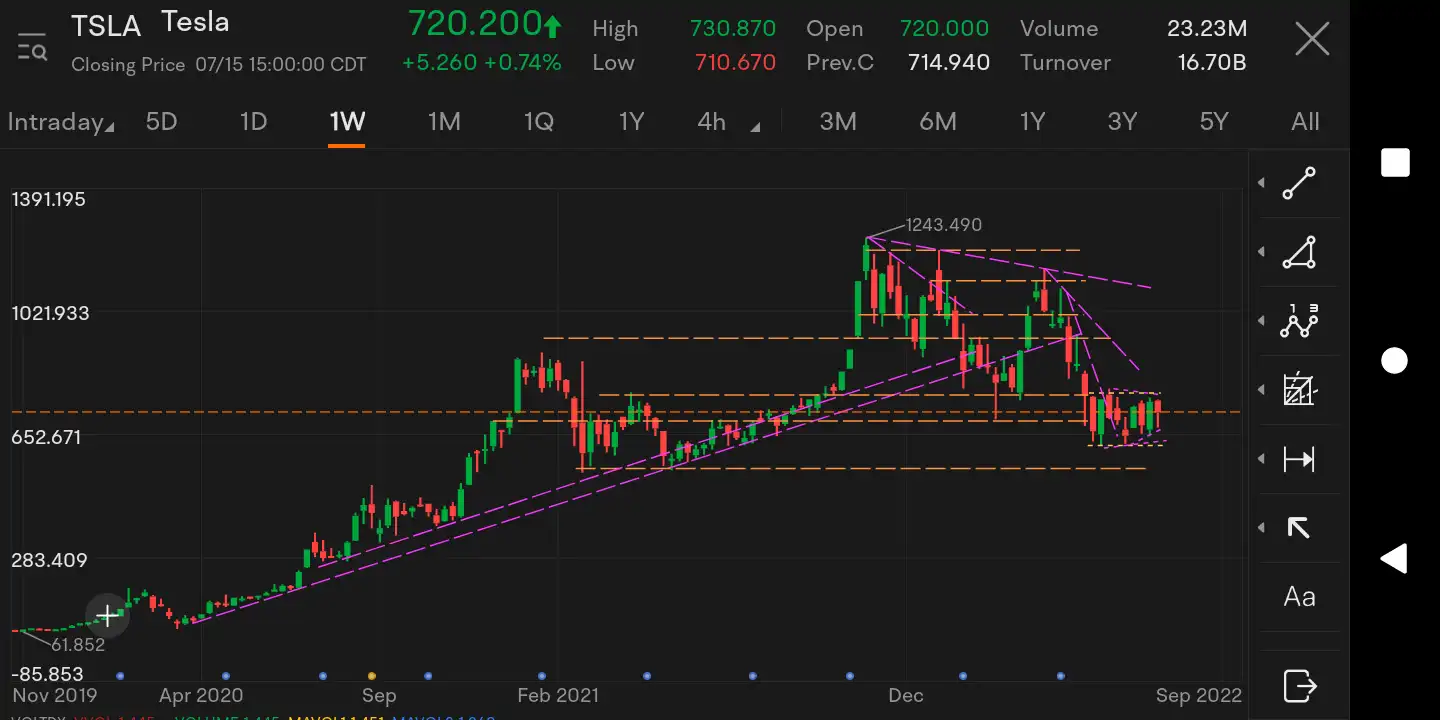Tap the exit drawing mode icon
Image resolution: width=1440 pixels, height=720 pixels.
coord(1299,686)
